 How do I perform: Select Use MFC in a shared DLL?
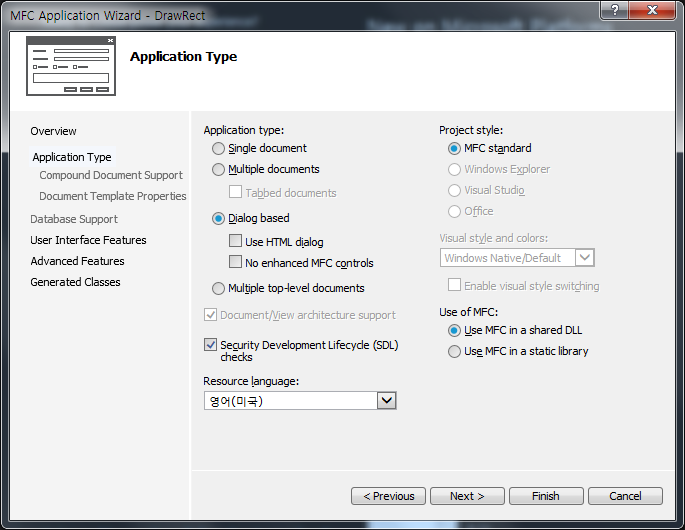(x=454, y=330)
